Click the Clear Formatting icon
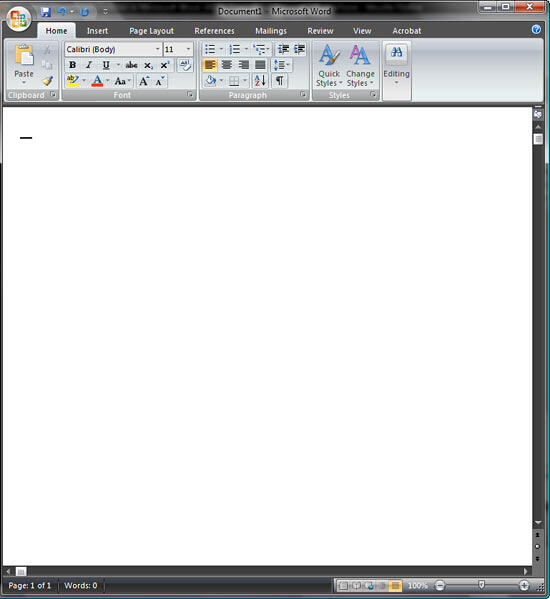This screenshot has height=599, width=550. [x=185, y=65]
